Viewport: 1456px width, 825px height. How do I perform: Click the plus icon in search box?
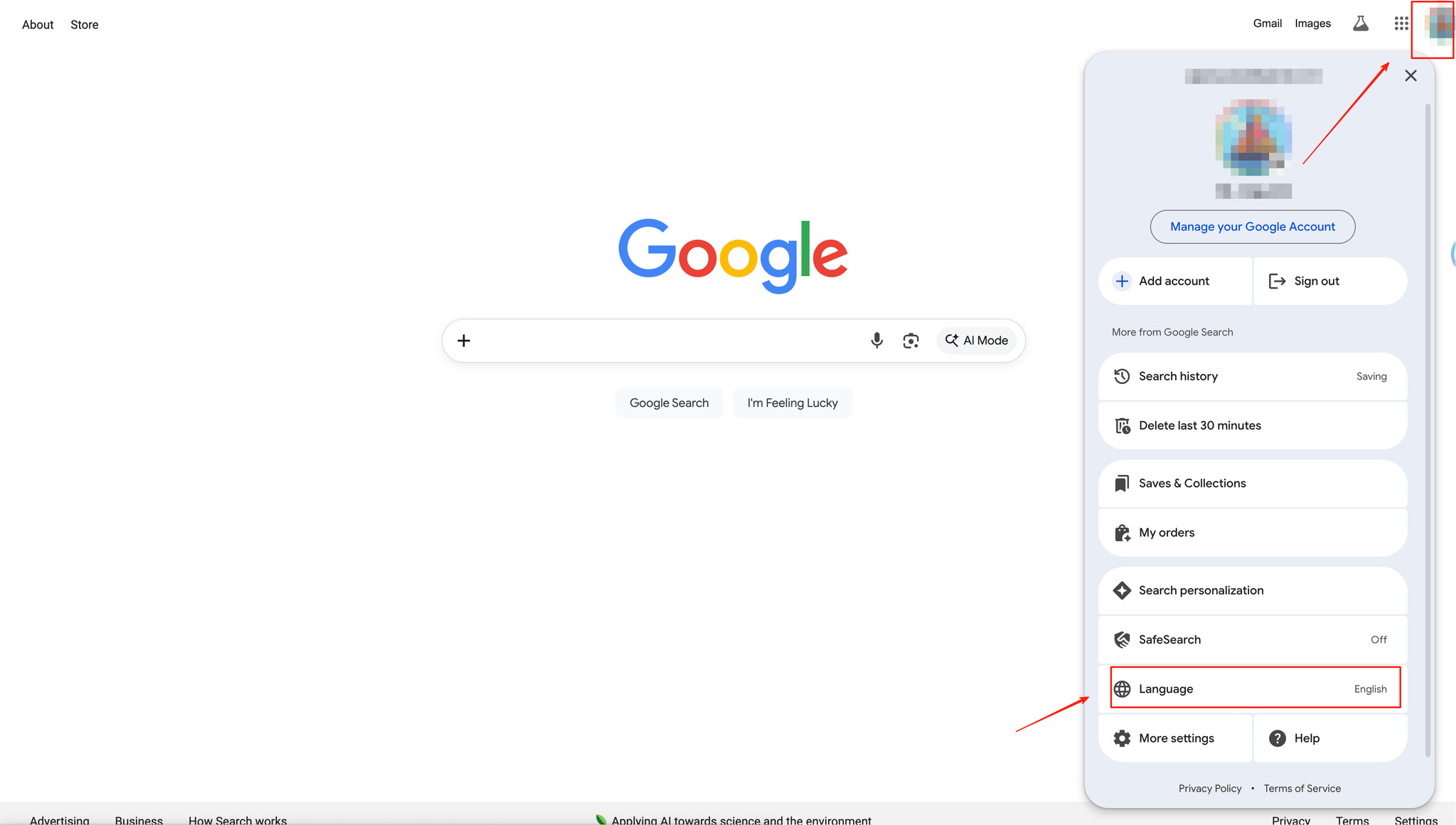[464, 341]
